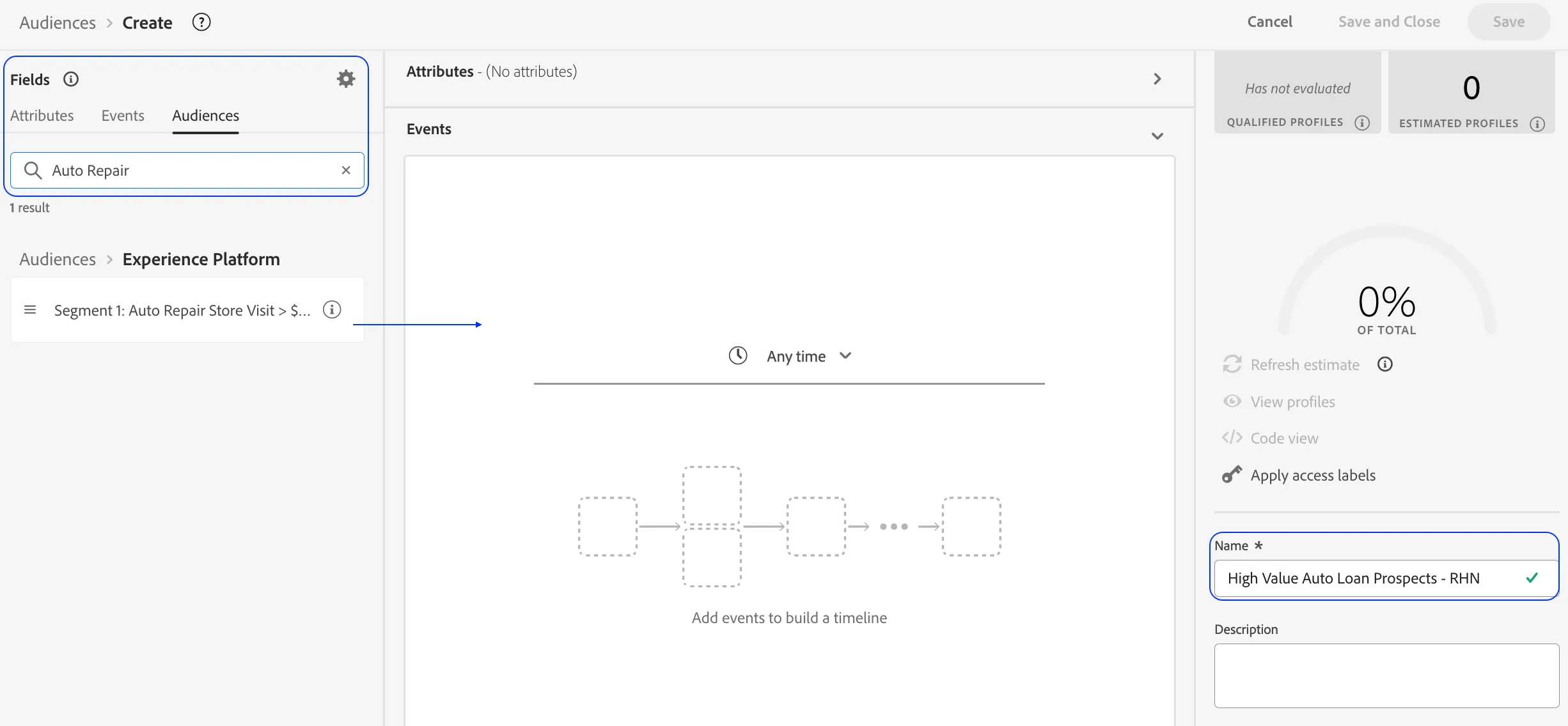Click the Attributes section header
1568x726 pixels.
(491, 72)
